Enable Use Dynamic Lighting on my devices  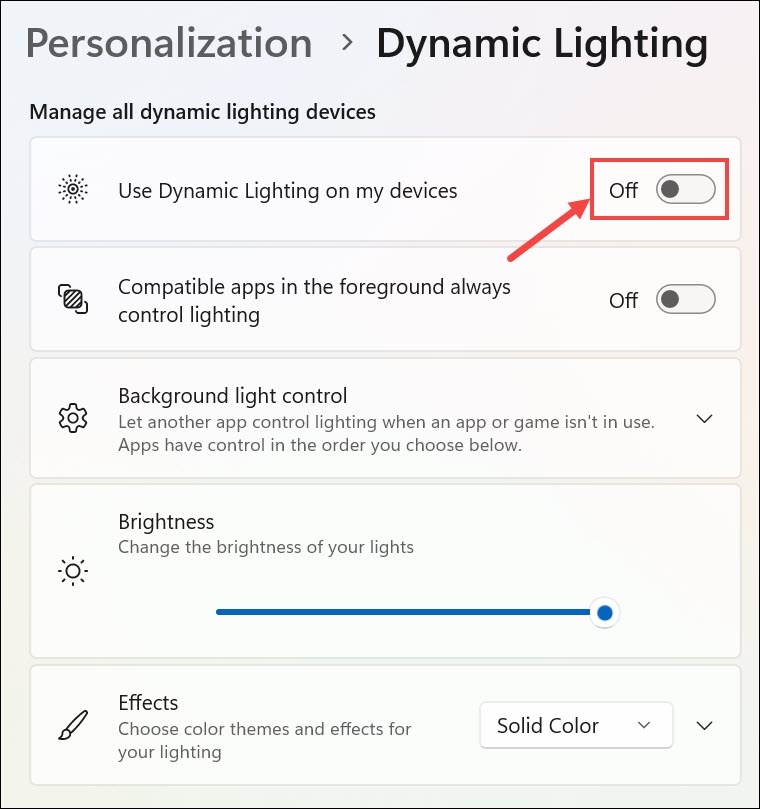[685, 189]
